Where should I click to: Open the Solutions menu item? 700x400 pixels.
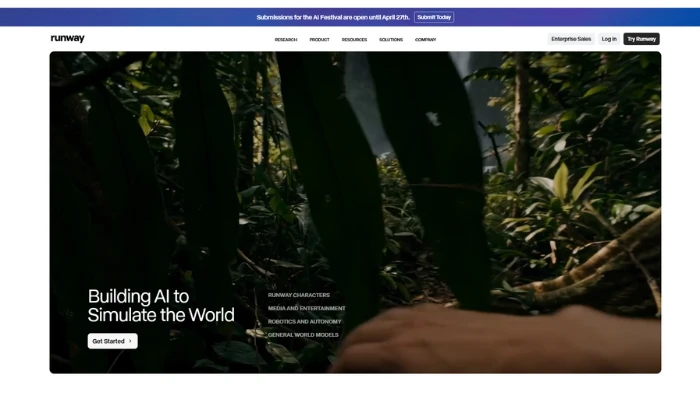390,39
